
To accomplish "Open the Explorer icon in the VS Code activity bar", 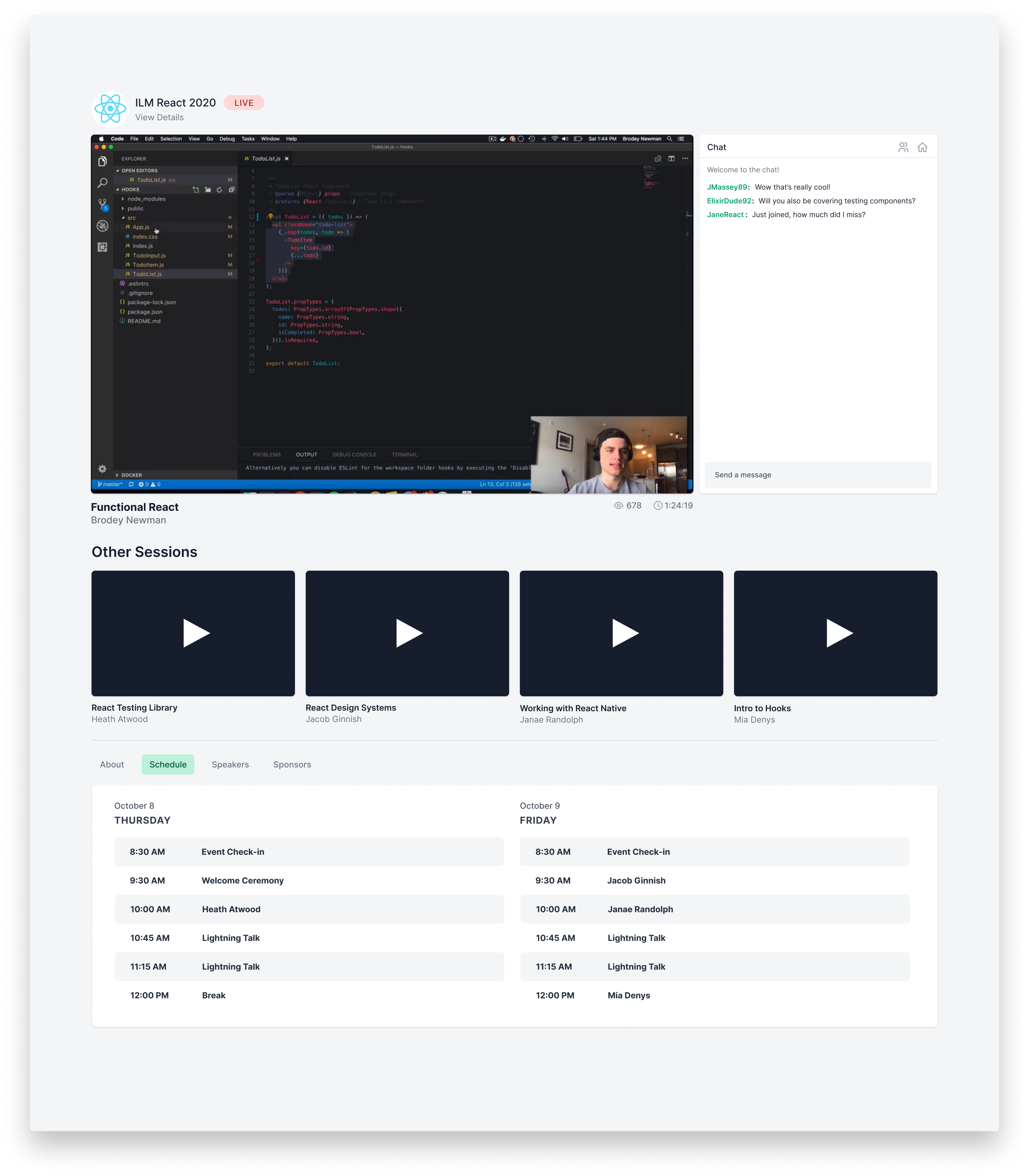I will (x=102, y=161).
